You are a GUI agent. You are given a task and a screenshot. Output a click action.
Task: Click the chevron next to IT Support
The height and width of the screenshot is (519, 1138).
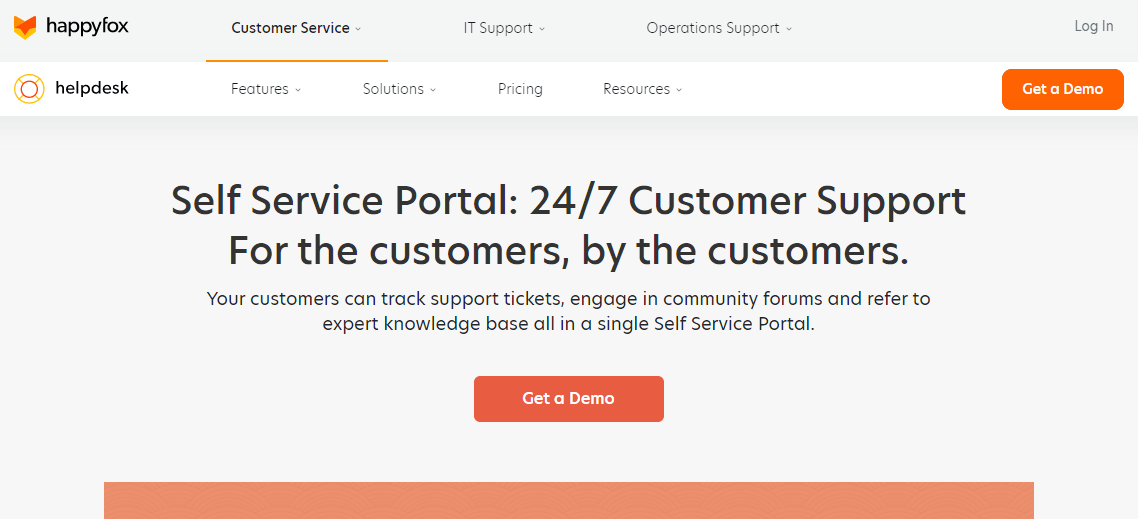click(x=541, y=29)
